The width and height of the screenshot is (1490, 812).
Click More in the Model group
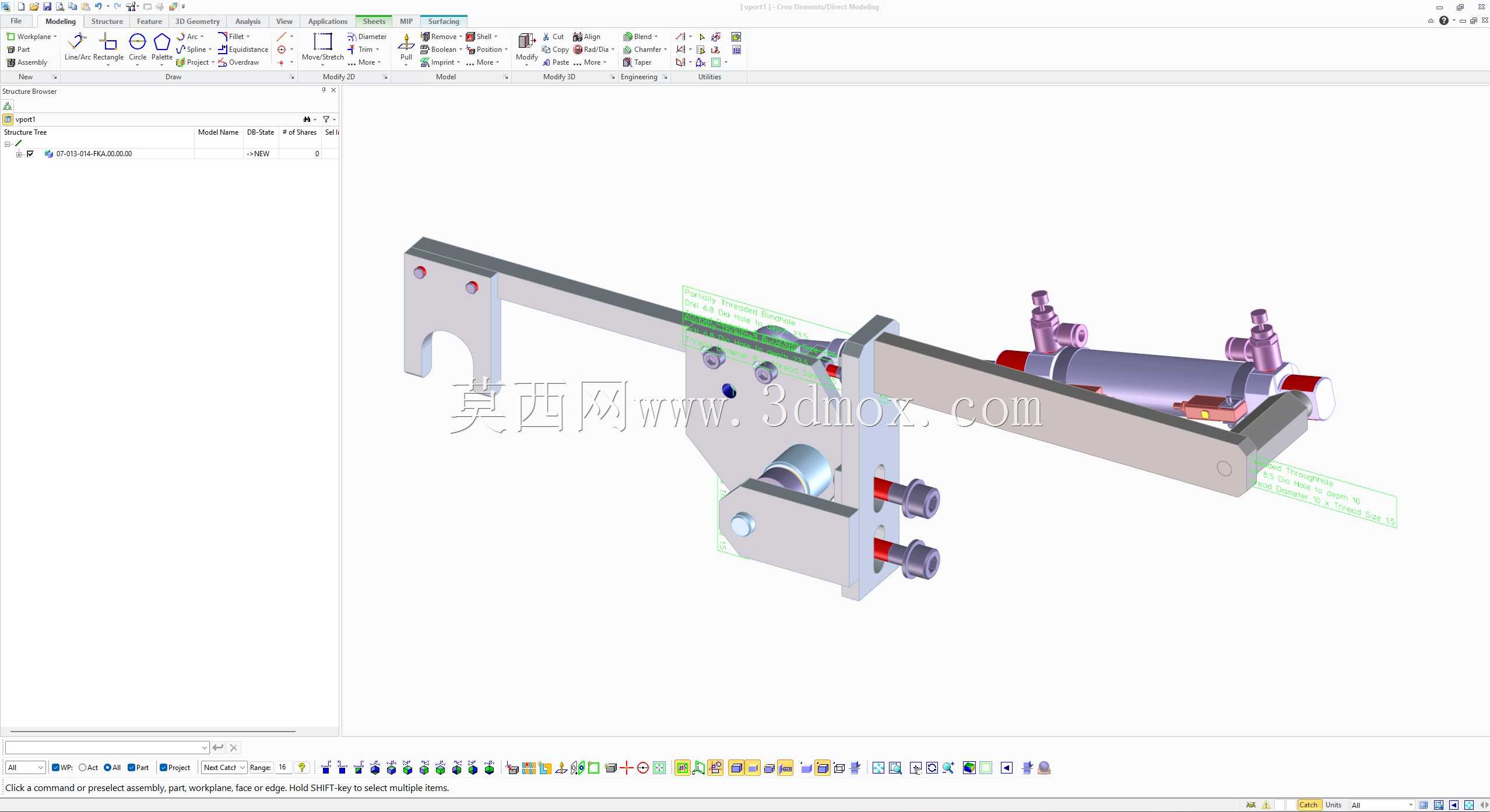pyautogui.click(x=483, y=62)
